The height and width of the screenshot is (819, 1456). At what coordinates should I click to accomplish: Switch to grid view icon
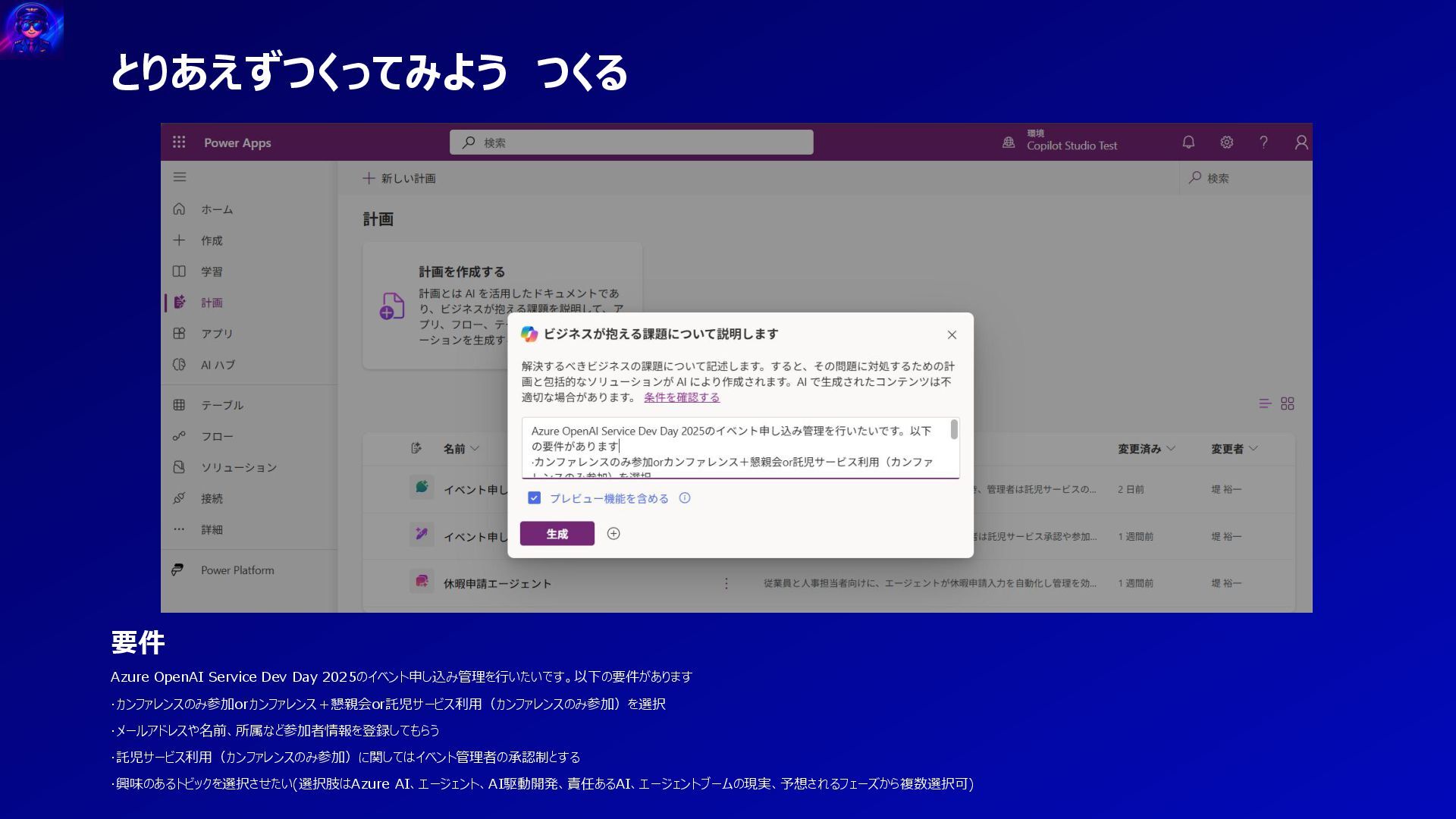(x=1288, y=403)
